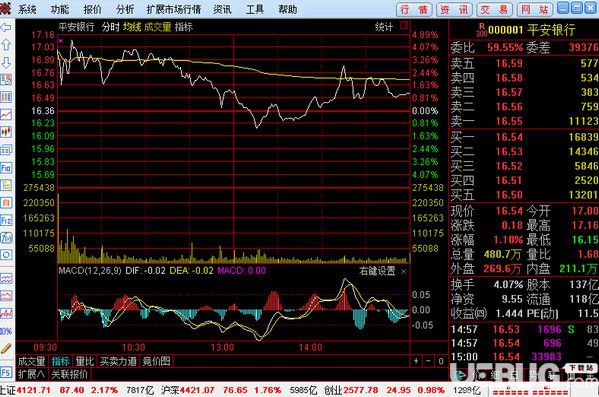Click the 行情 button at top right
The image size is (599, 397).
pyautogui.click(x=414, y=9)
